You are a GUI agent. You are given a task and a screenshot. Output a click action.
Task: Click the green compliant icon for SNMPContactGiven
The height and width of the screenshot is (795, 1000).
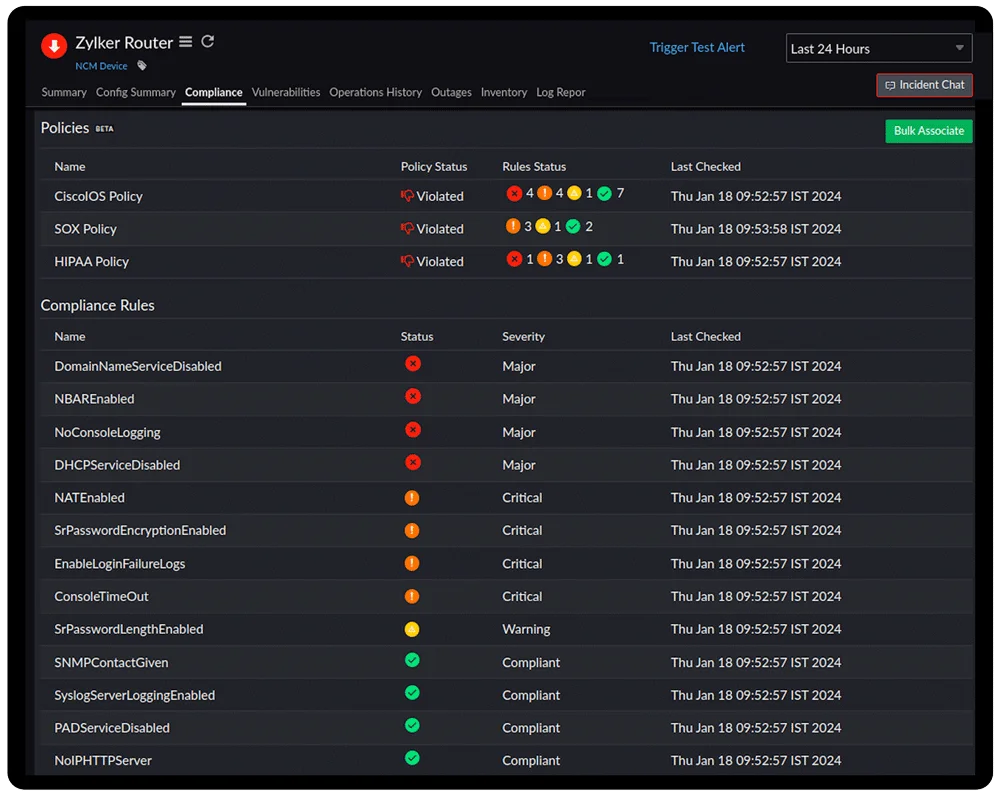[412, 661]
